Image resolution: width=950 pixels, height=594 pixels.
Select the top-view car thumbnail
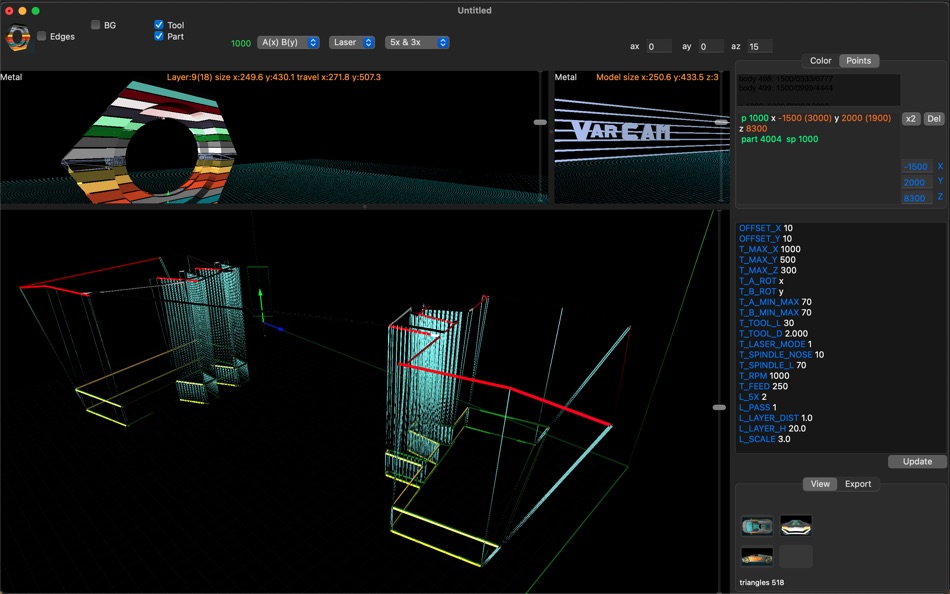(x=757, y=526)
